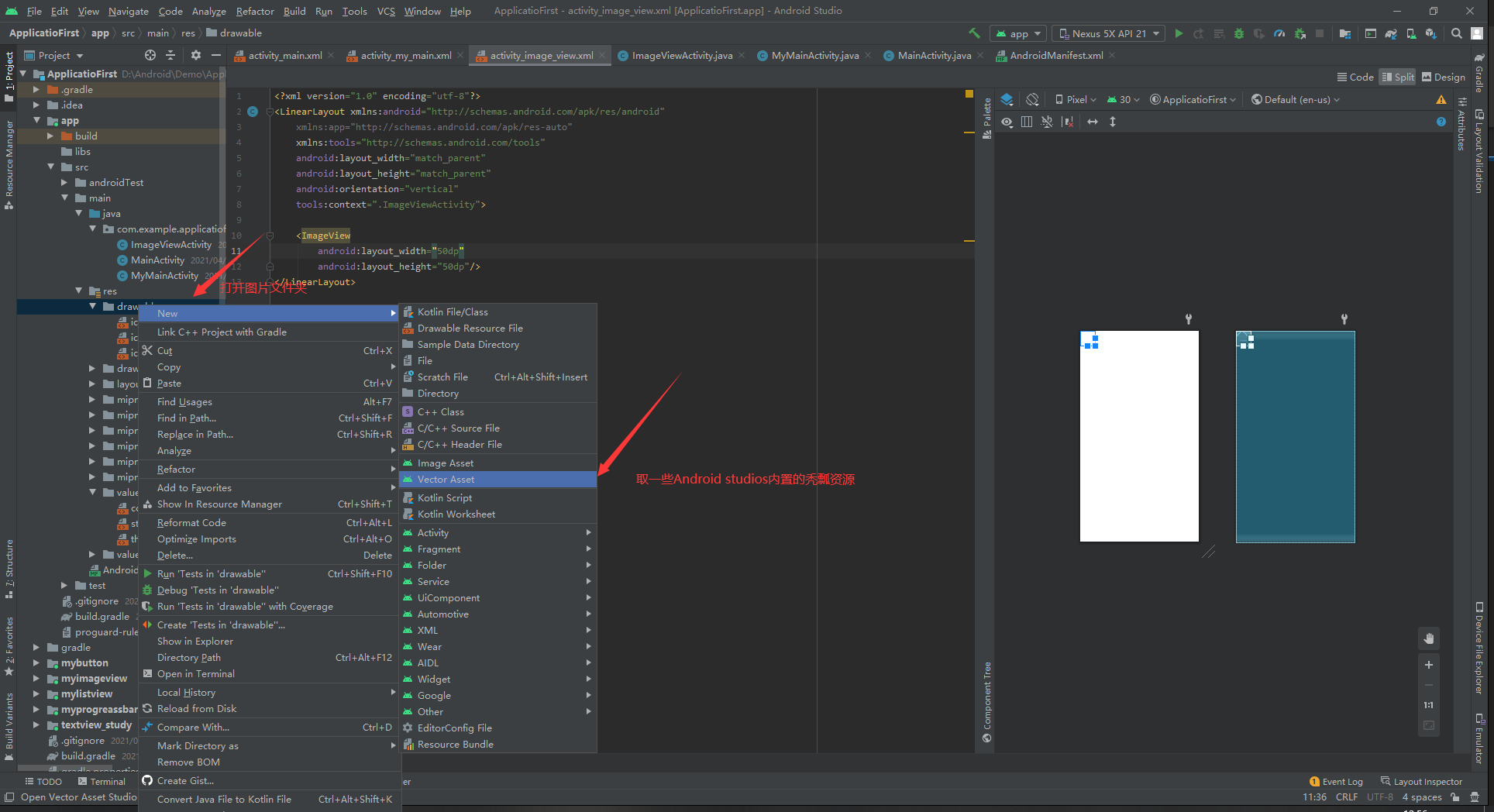Open Pixel device preview dropdown
The height and width of the screenshot is (812, 1494).
click(1076, 99)
